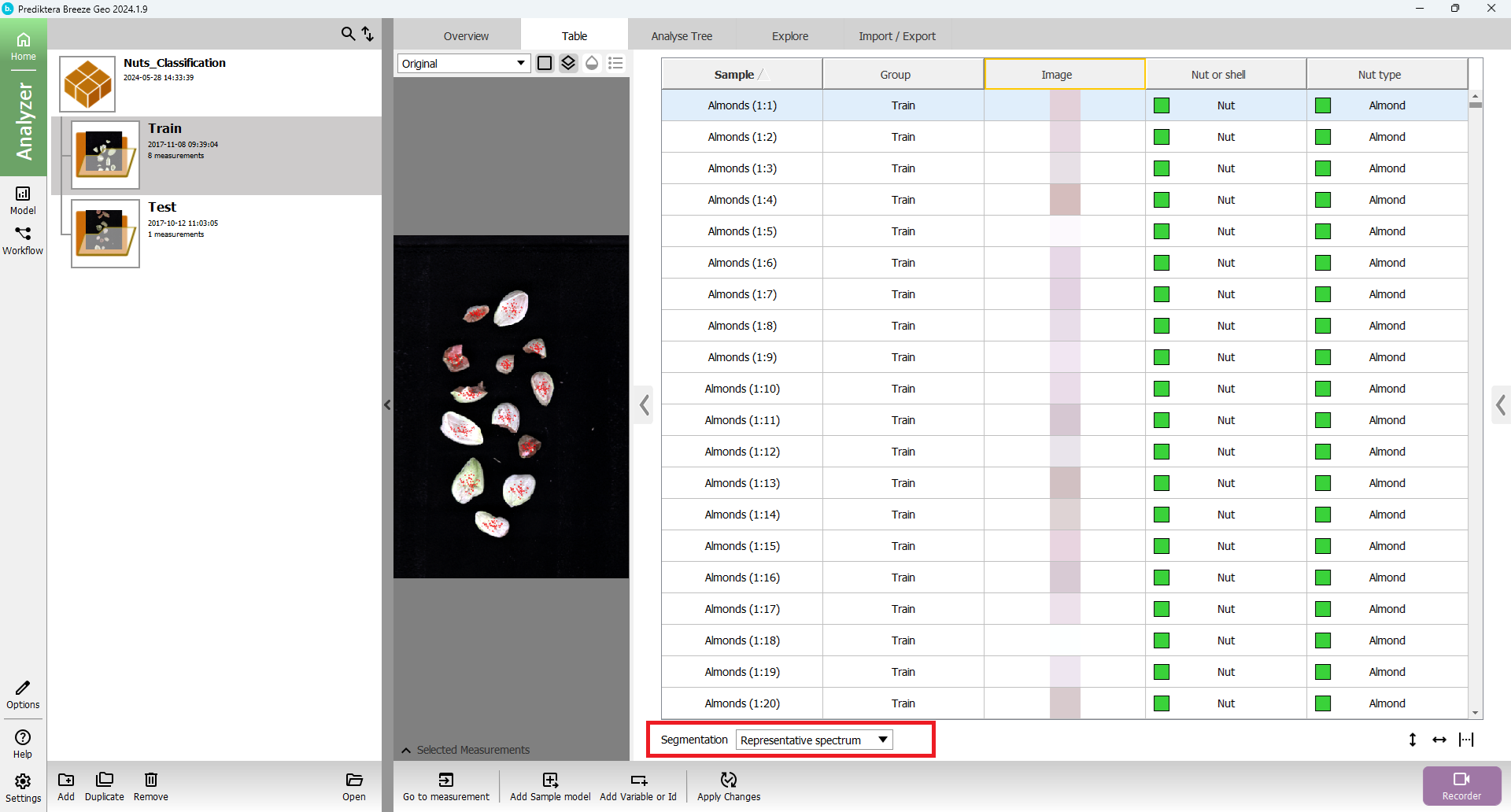The height and width of the screenshot is (812, 1511).
Task: Select the Test measurement group thumbnail
Action: pos(105,234)
